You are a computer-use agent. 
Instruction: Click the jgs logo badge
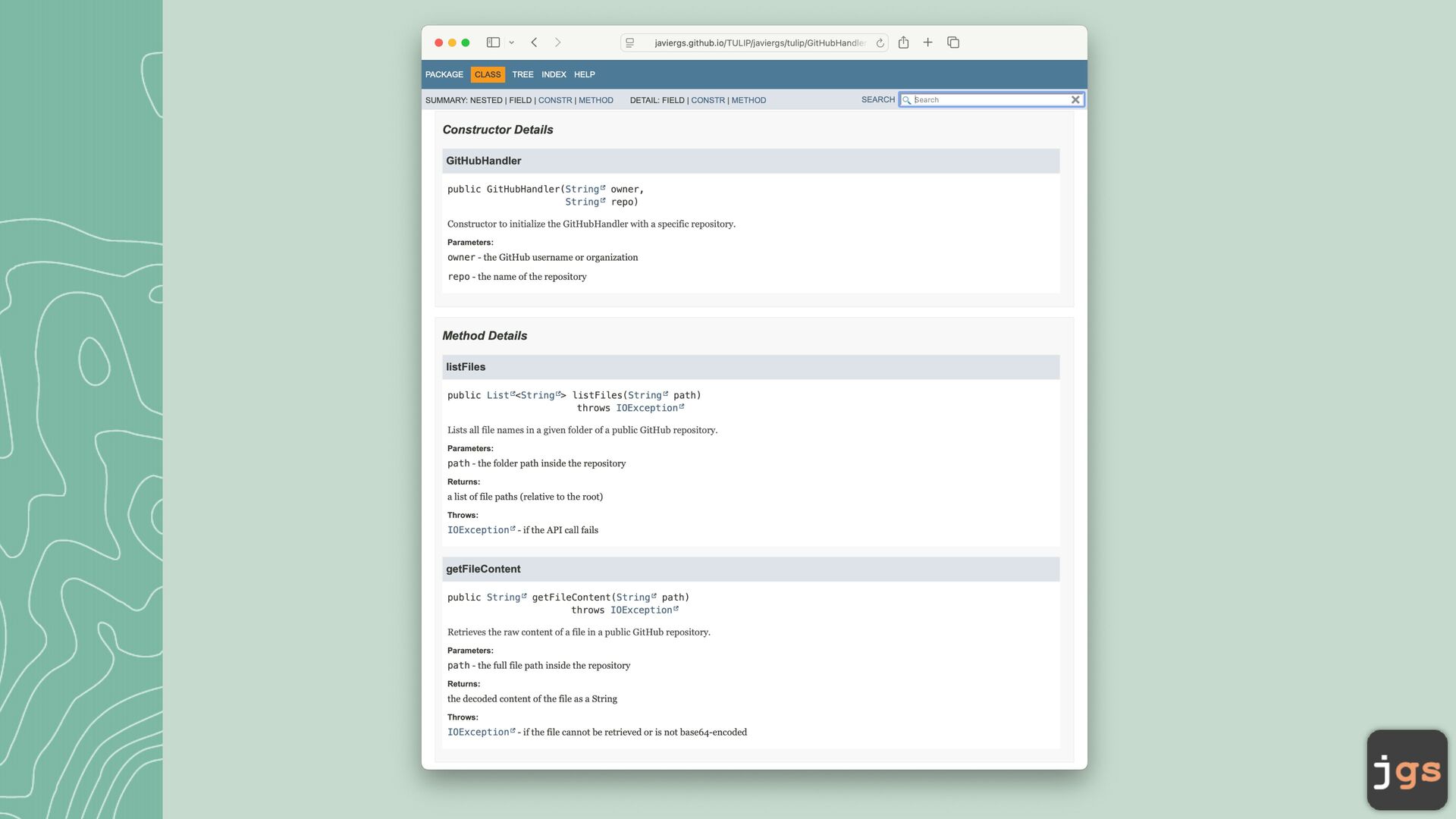click(x=1407, y=770)
